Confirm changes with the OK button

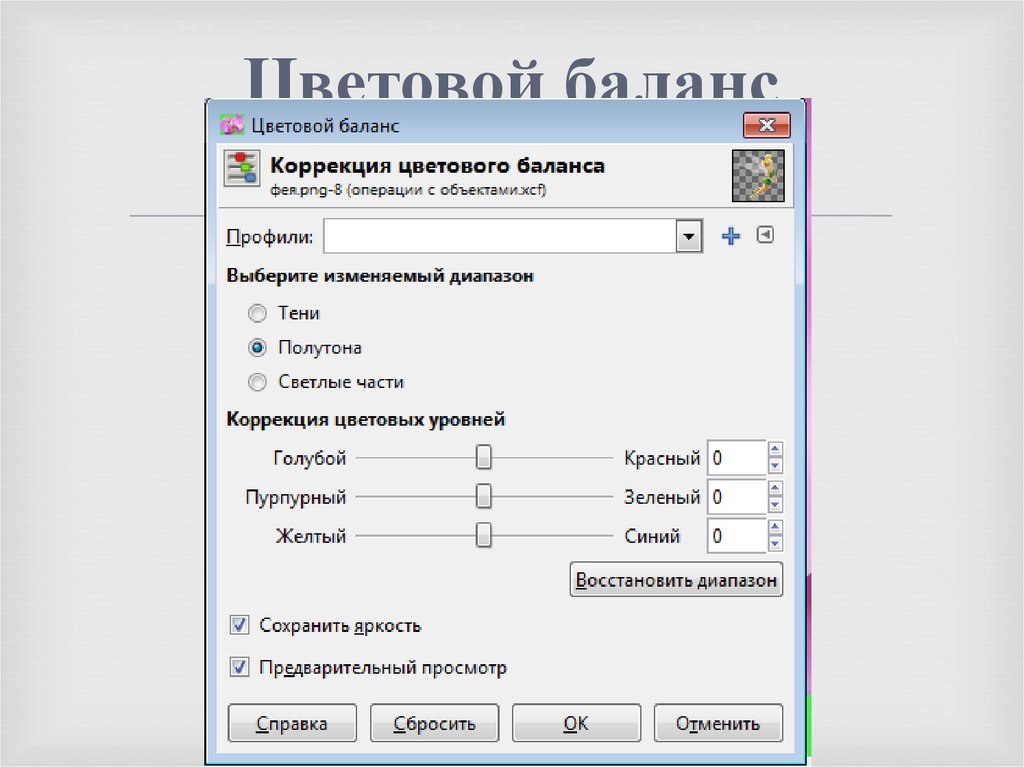click(576, 722)
